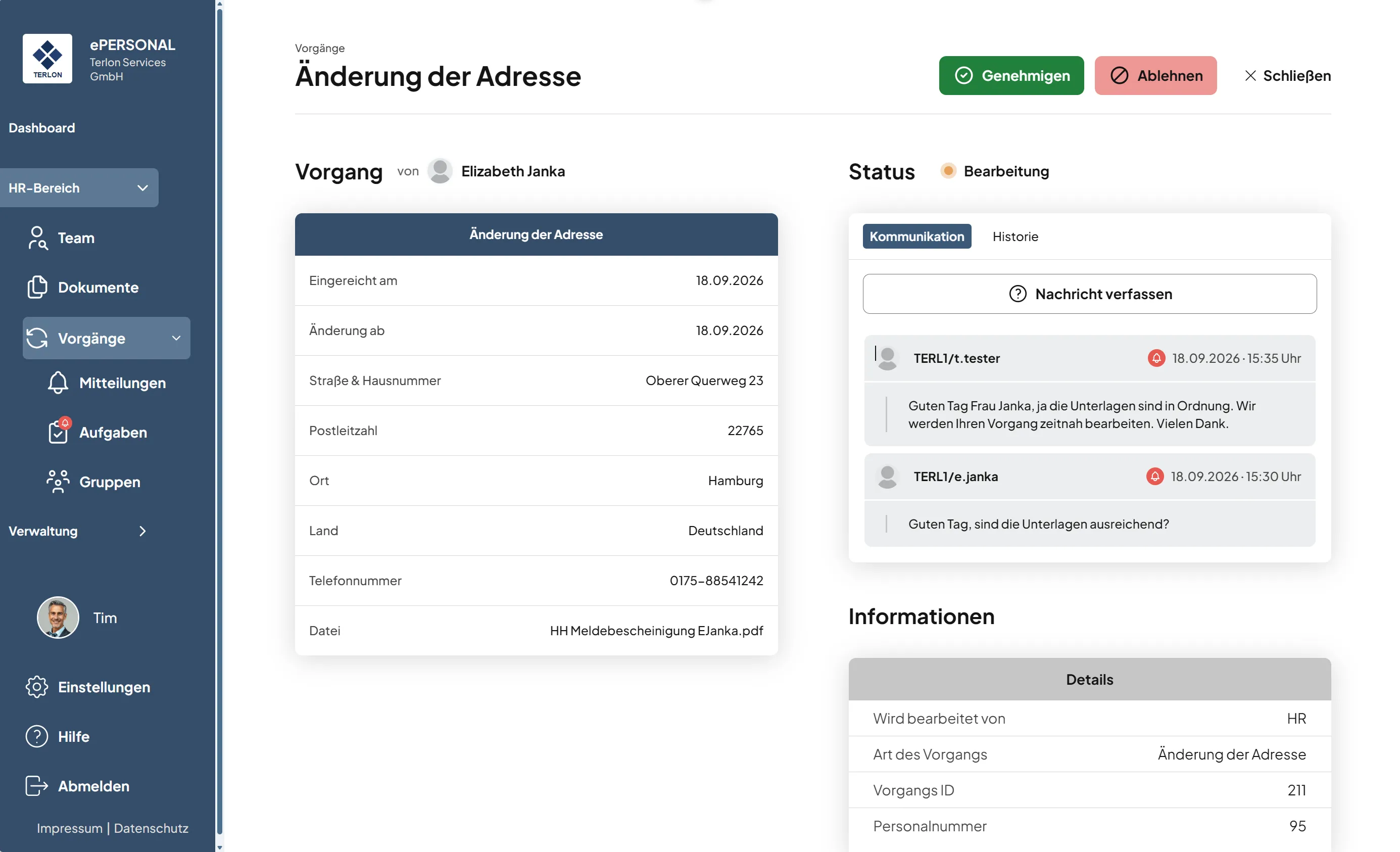Click Tim's profile photo
This screenshot has width=1400, height=852.
click(x=58, y=617)
